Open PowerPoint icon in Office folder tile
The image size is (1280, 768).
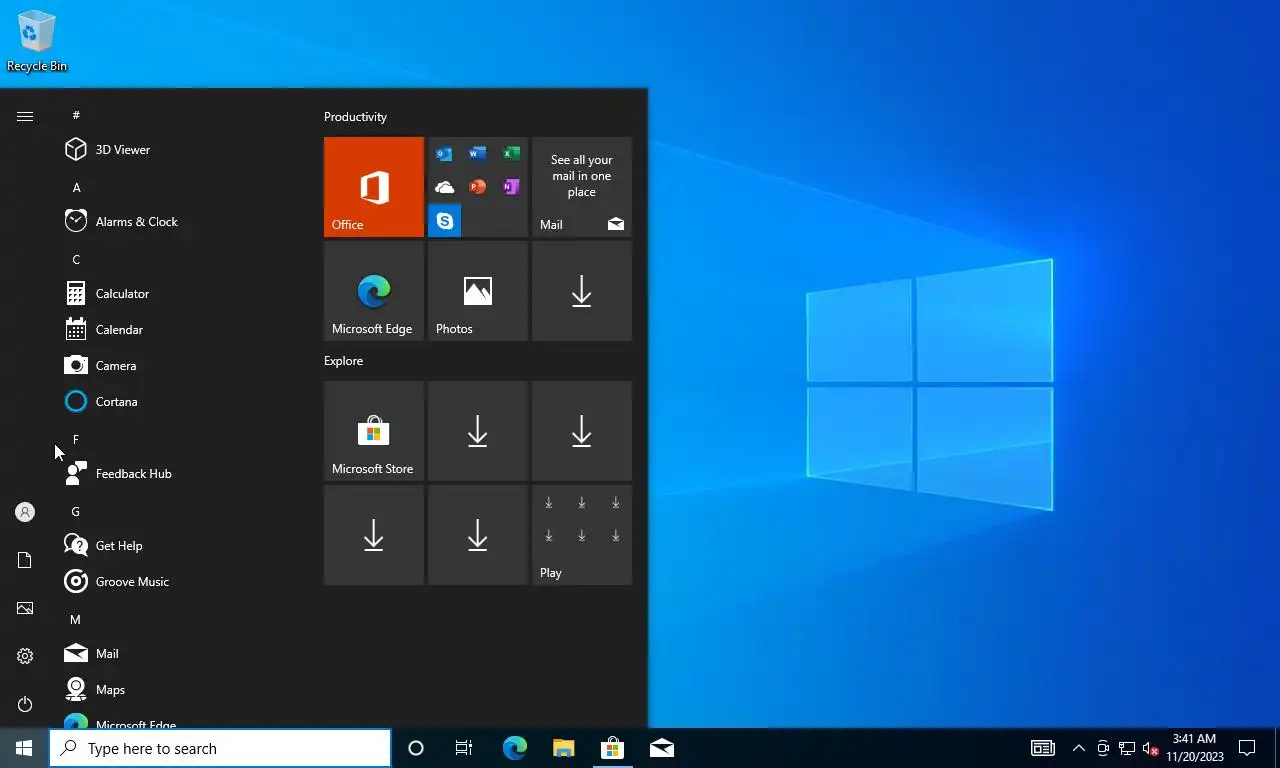(x=477, y=187)
